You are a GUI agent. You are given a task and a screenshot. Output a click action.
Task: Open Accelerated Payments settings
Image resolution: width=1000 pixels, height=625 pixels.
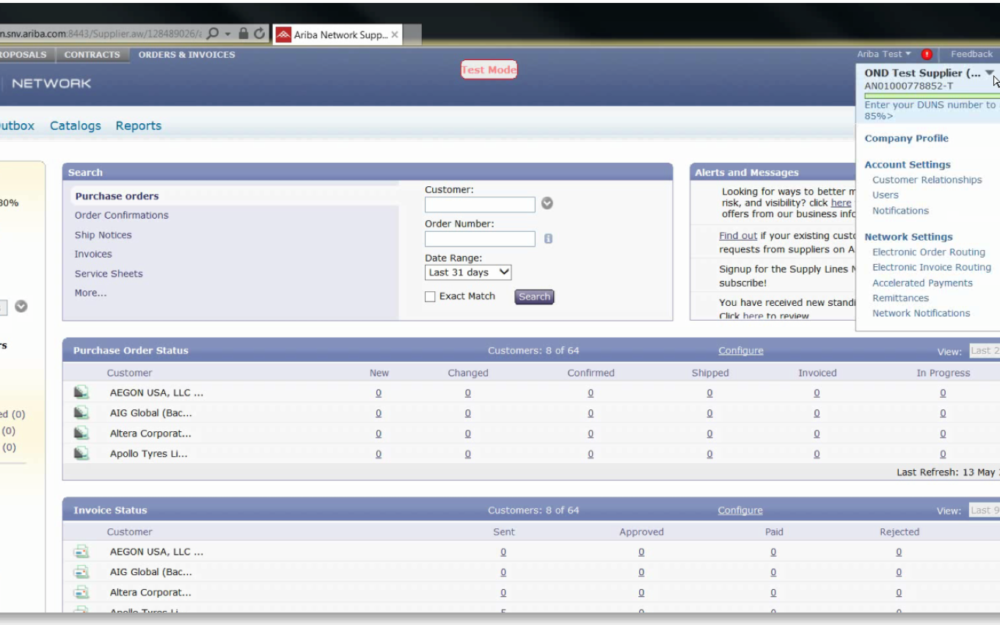pyautogui.click(x=922, y=283)
